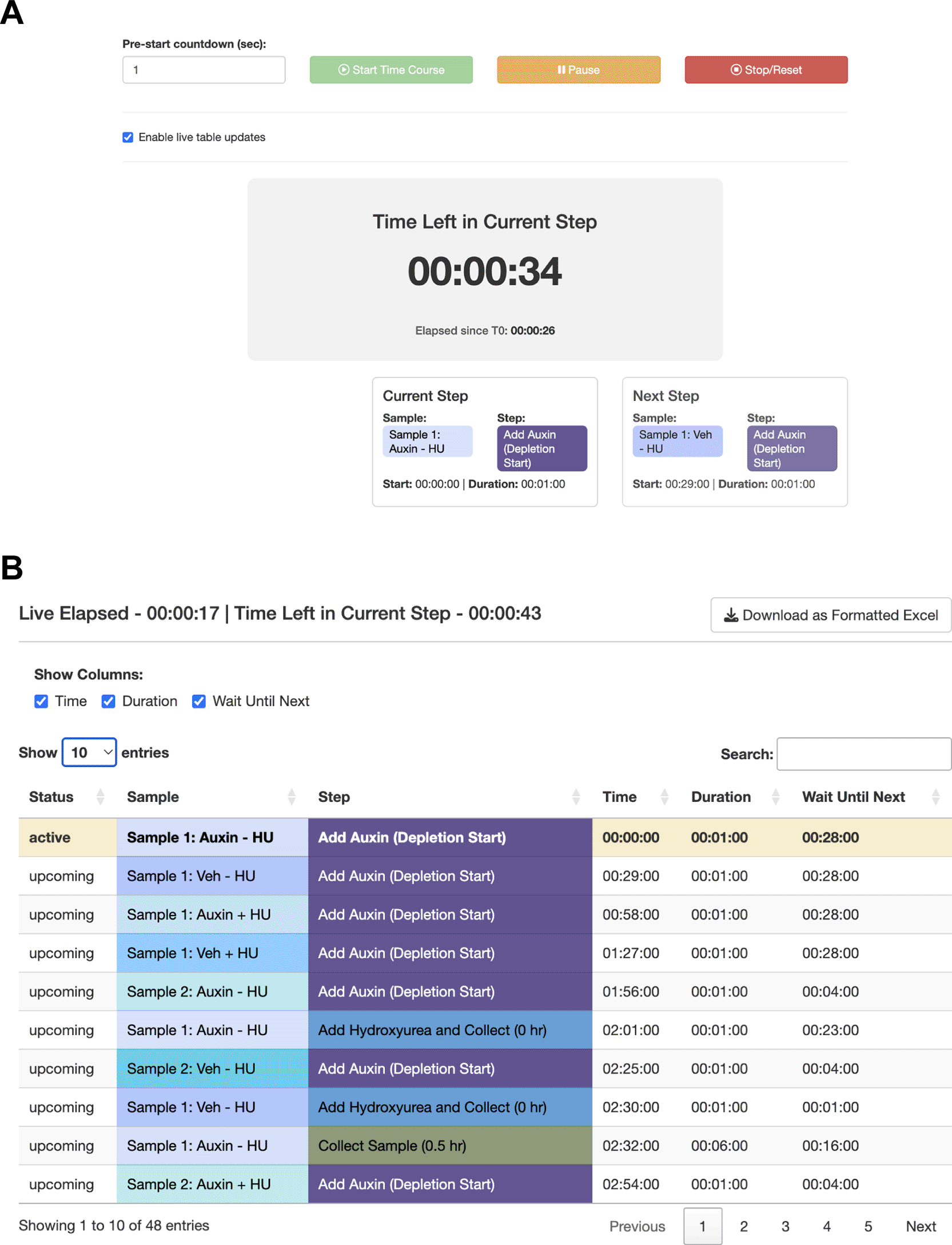Sort table by Step column arrows
Screen dimensions: 952x1245
click(x=575, y=797)
